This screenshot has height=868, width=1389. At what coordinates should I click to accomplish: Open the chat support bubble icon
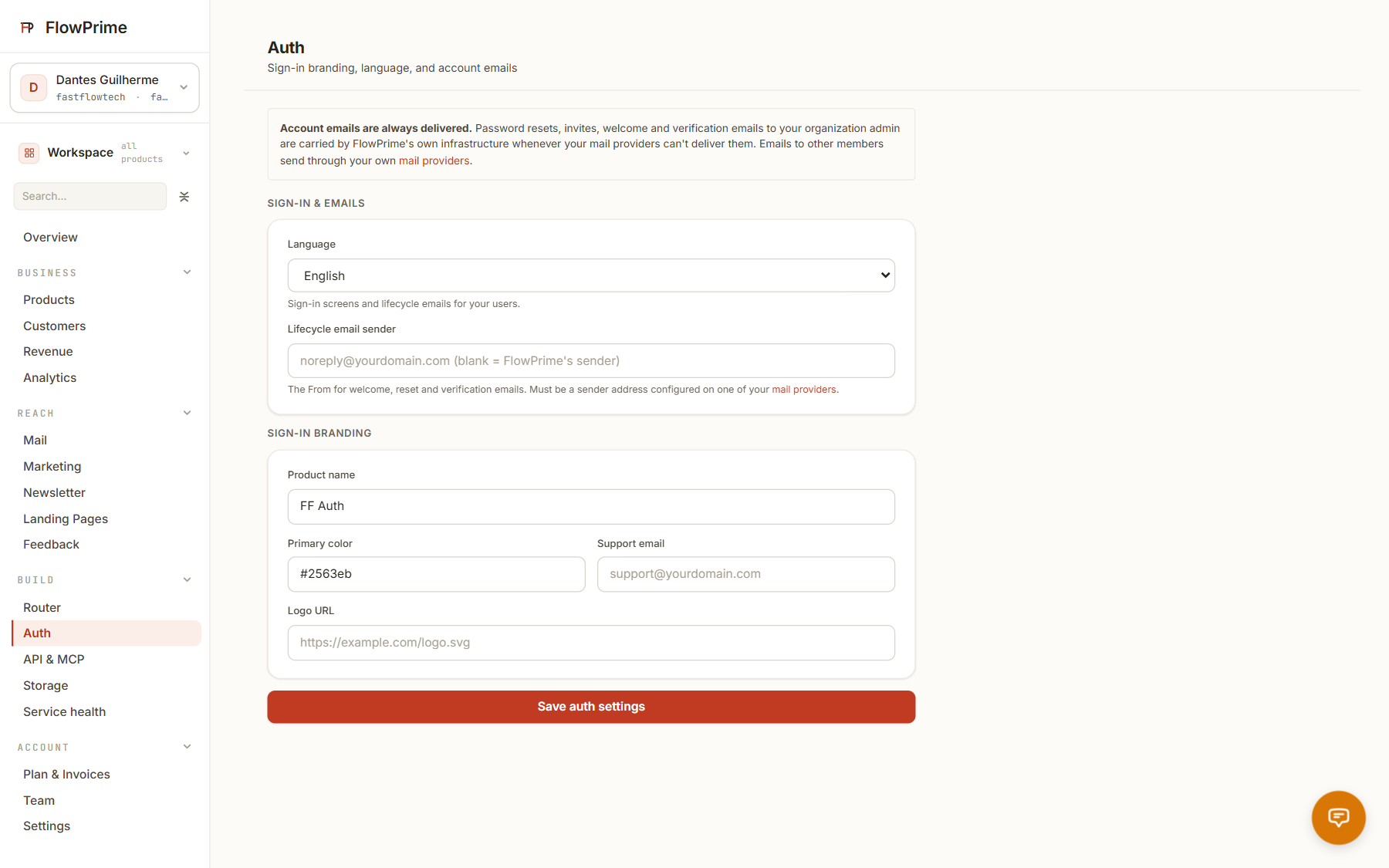(1338, 817)
